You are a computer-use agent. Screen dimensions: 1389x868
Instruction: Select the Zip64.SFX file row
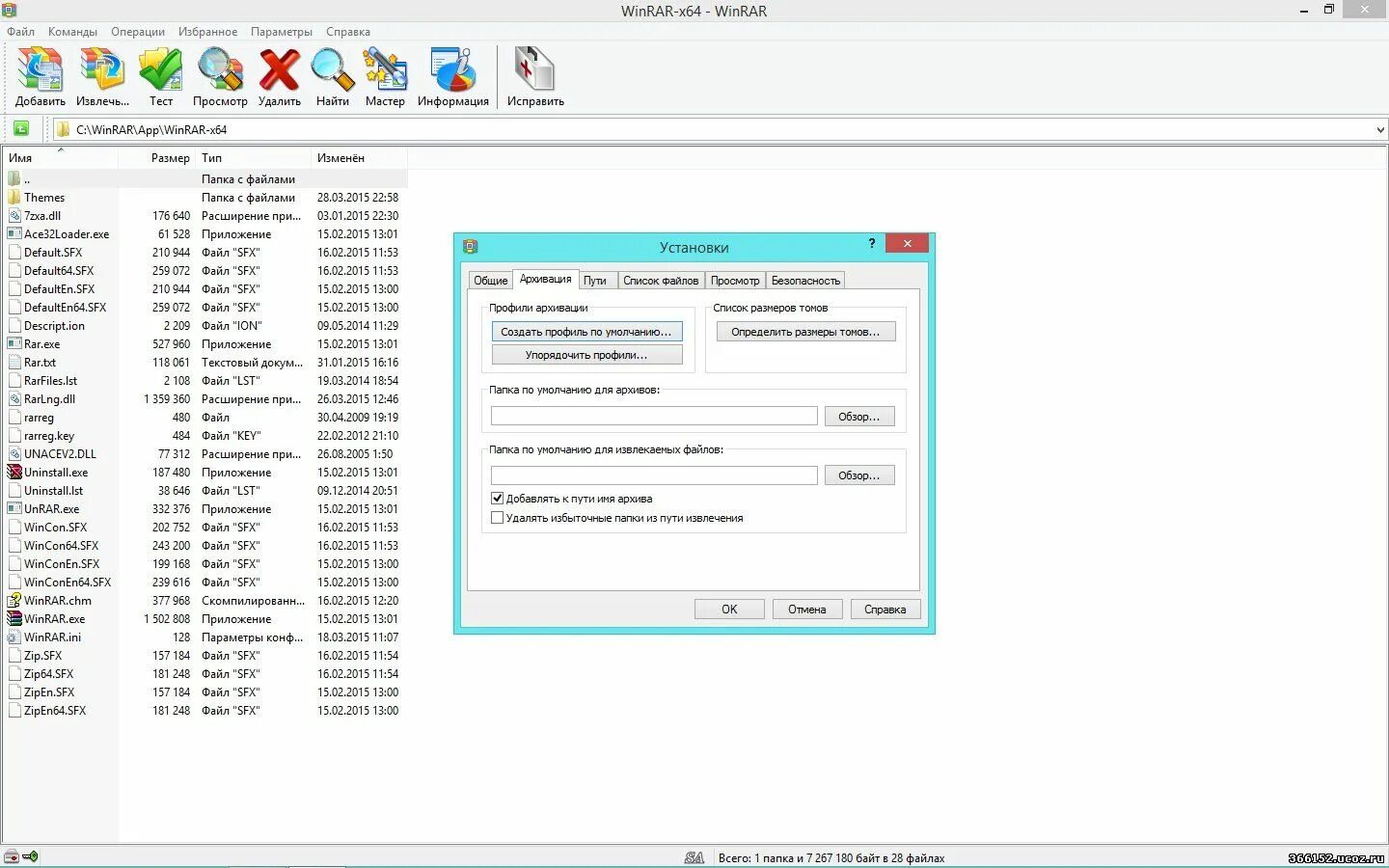204,673
